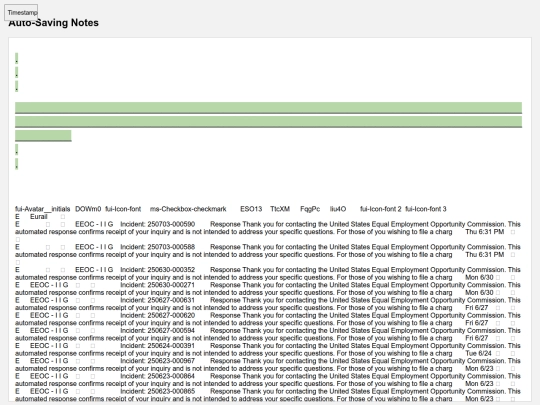
Task: Click 'Incident: 250703-000590' text
Action: (157, 224)
